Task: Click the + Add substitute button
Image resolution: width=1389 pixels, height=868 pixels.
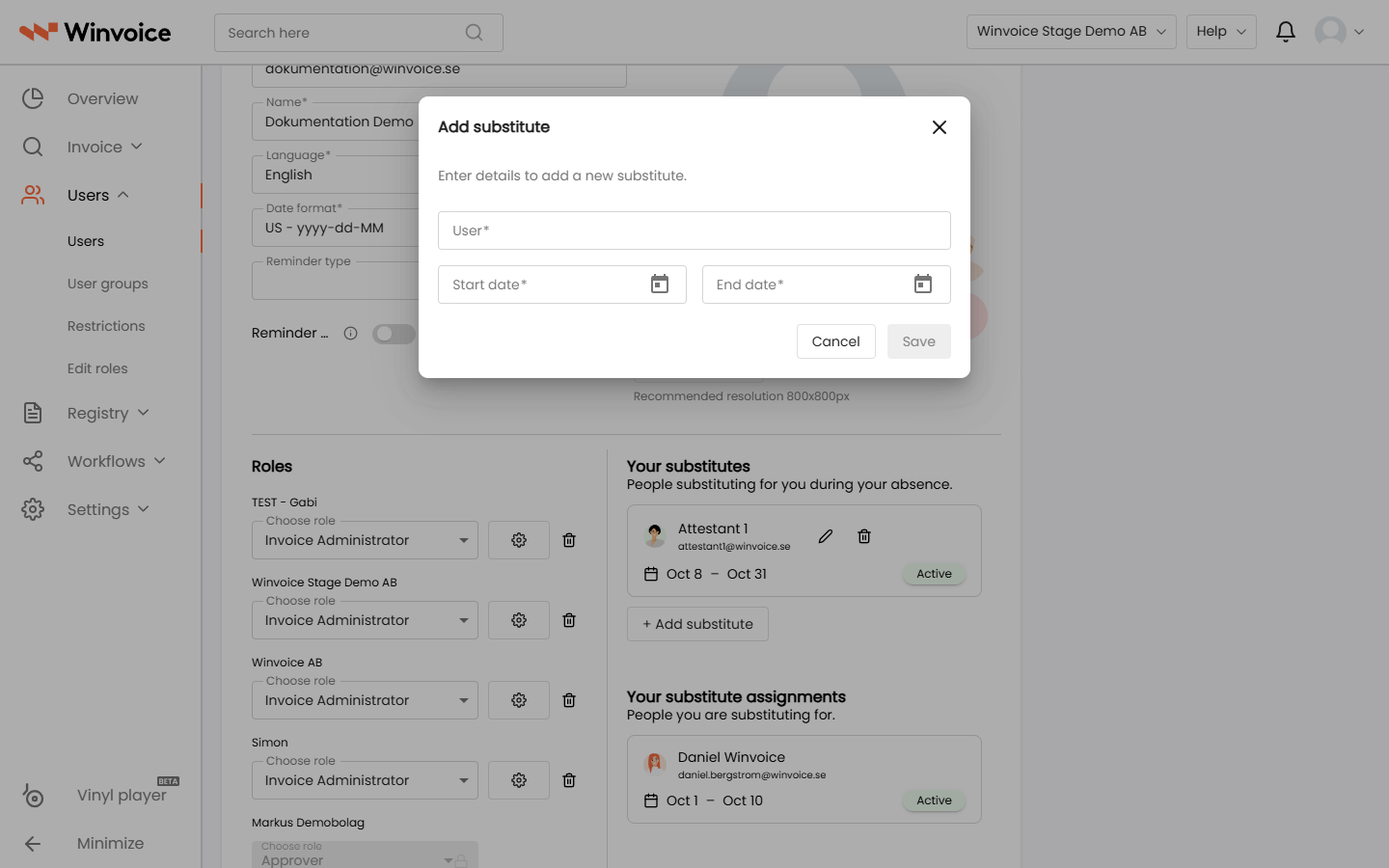Action: pyautogui.click(x=697, y=624)
